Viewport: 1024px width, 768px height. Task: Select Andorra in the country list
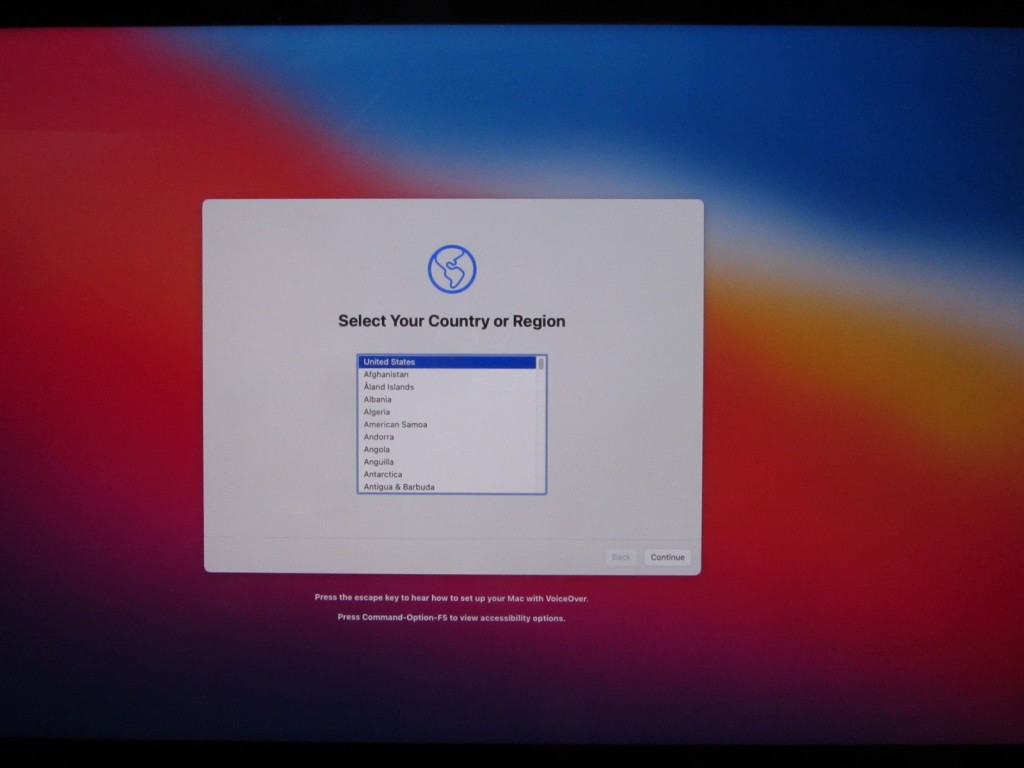(x=447, y=437)
